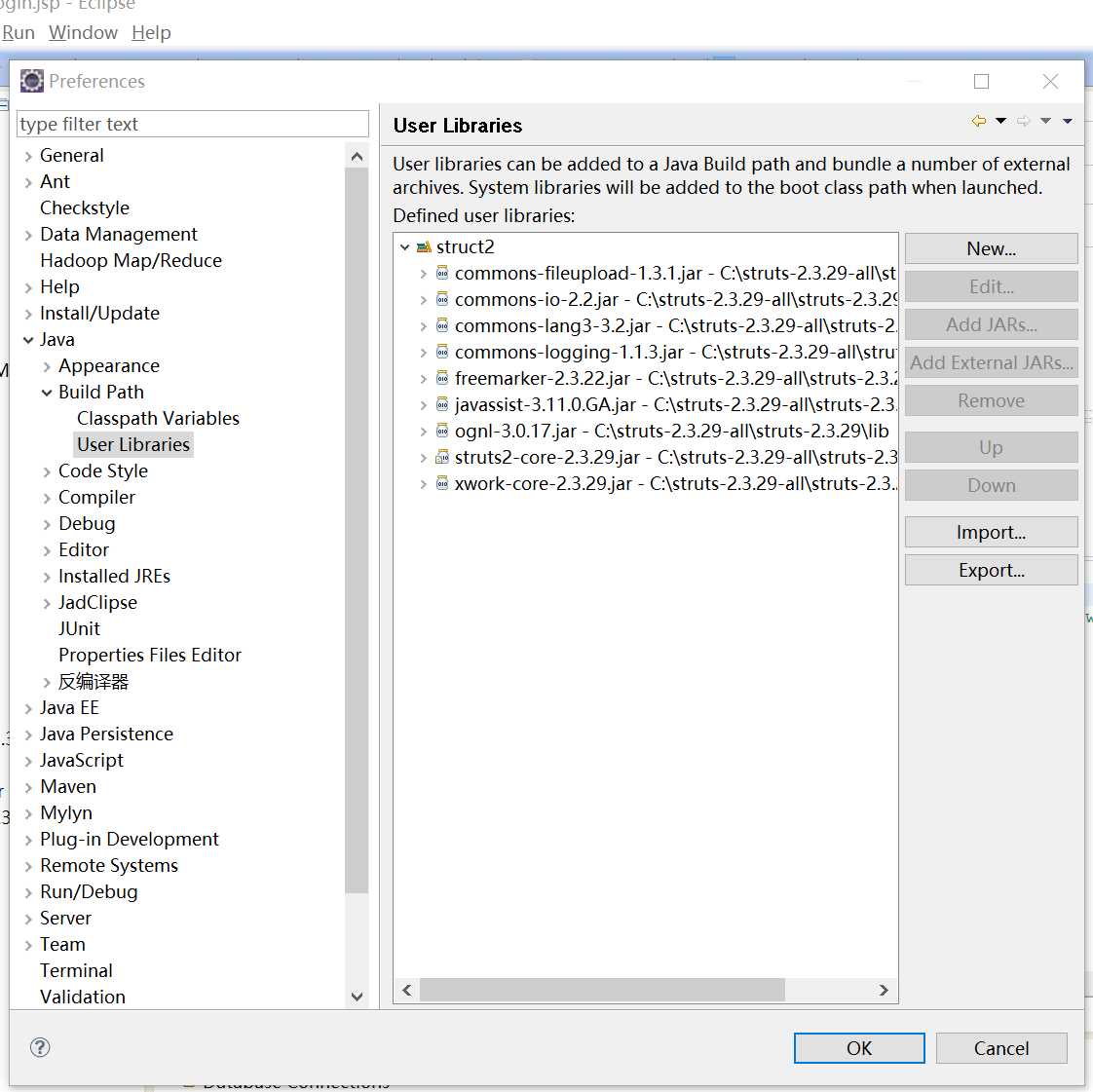
Task: Collapse the struct2 library node
Action: coord(404,246)
